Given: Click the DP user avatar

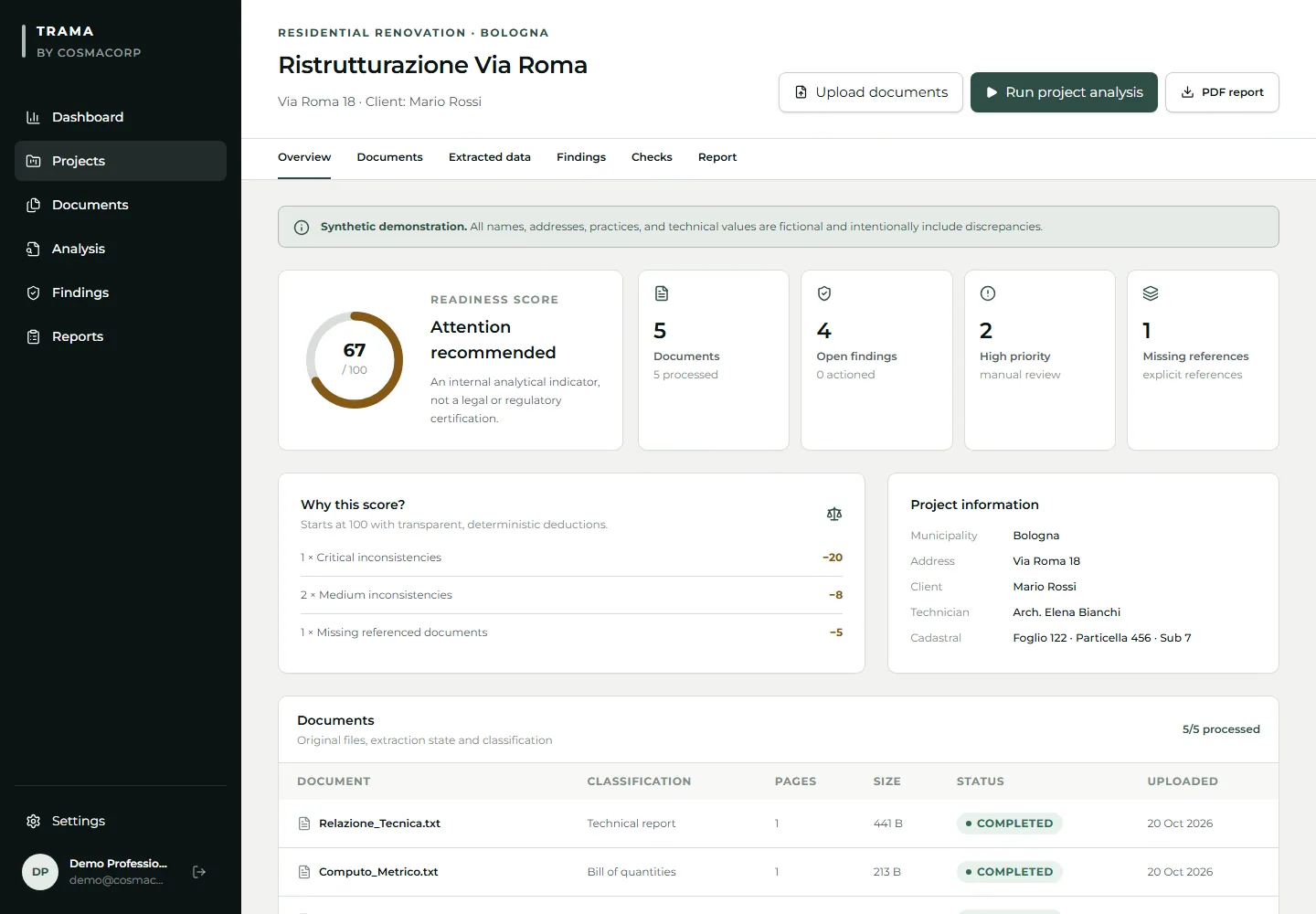Looking at the screenshot, I should 40,872.
